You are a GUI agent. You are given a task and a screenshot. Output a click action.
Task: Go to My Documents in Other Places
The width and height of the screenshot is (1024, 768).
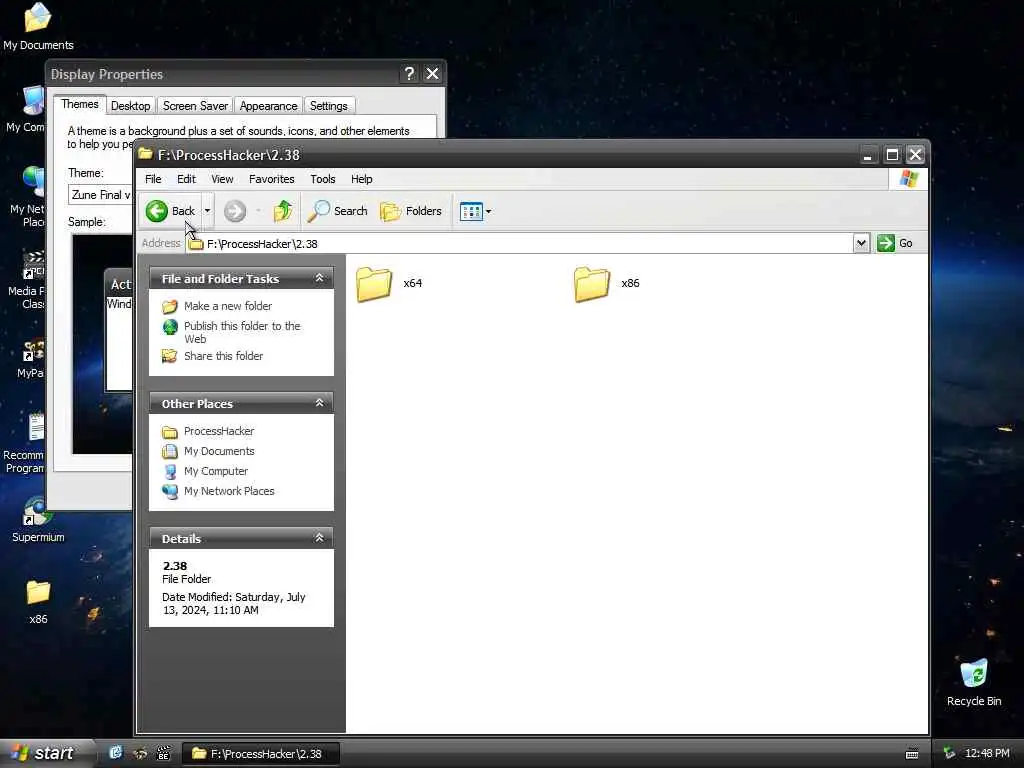tap(219, 451)
